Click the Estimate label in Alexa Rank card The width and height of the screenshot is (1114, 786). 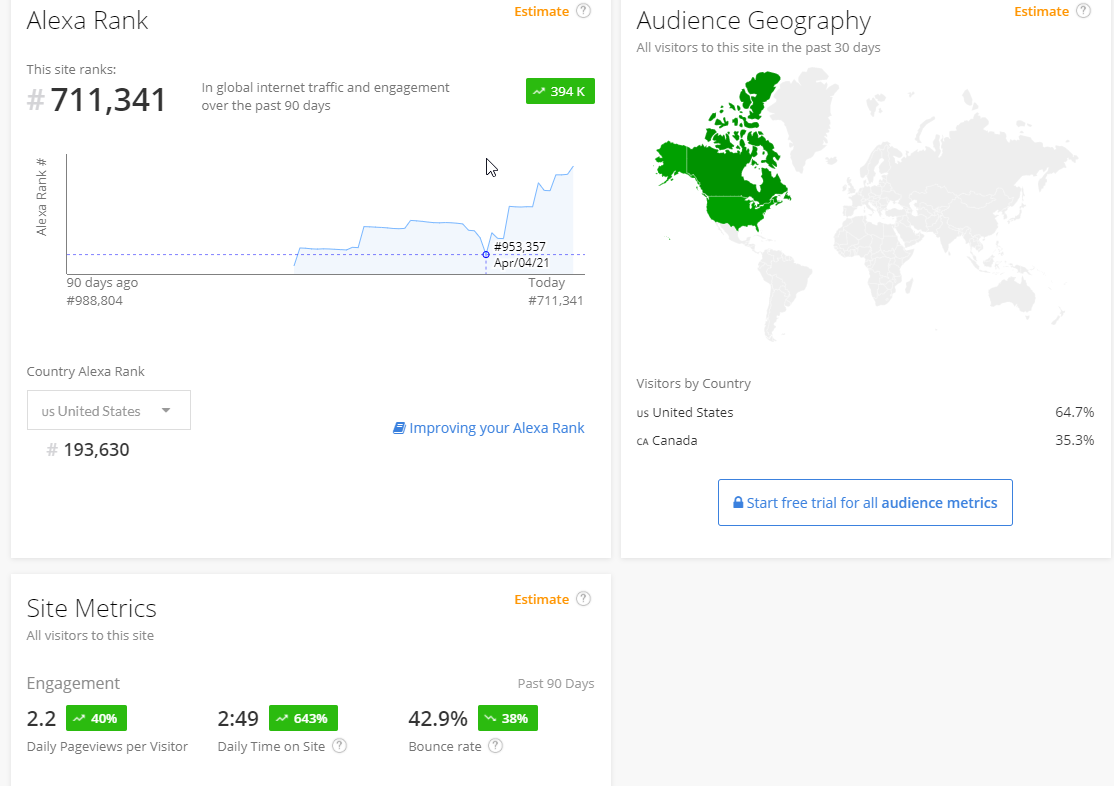coord(541,11)
